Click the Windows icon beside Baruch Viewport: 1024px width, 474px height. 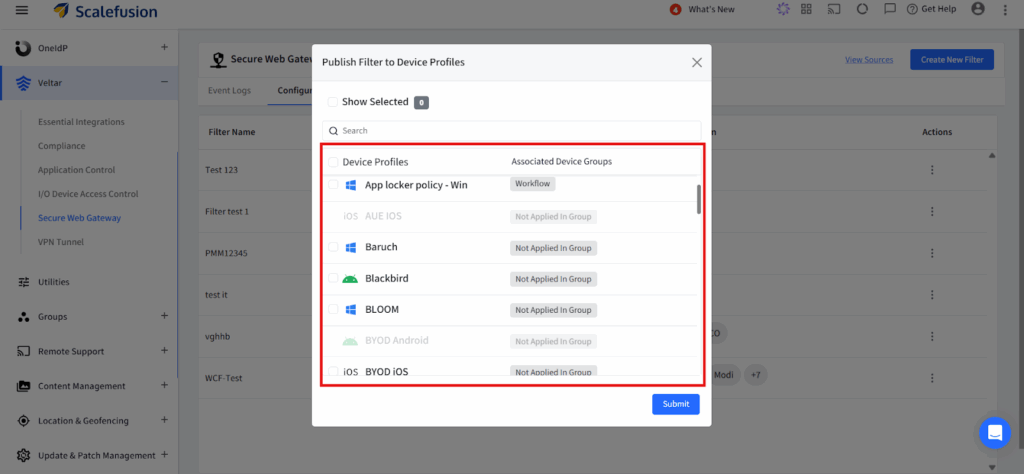click(351, 247)
